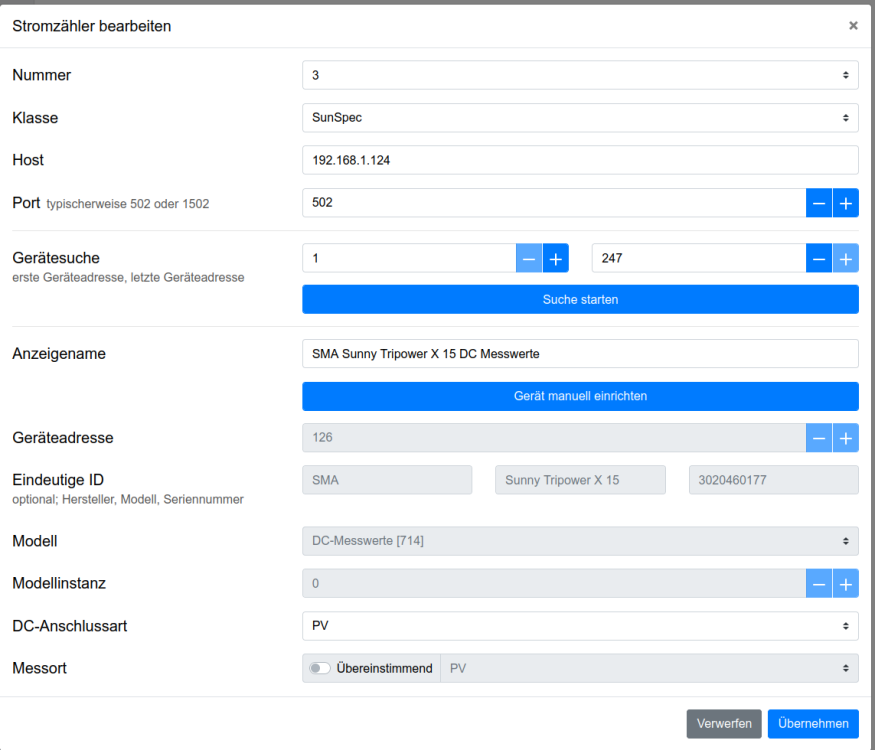
Task: Decrease Modellinstanz with the minus button
Action: (819, 584)
